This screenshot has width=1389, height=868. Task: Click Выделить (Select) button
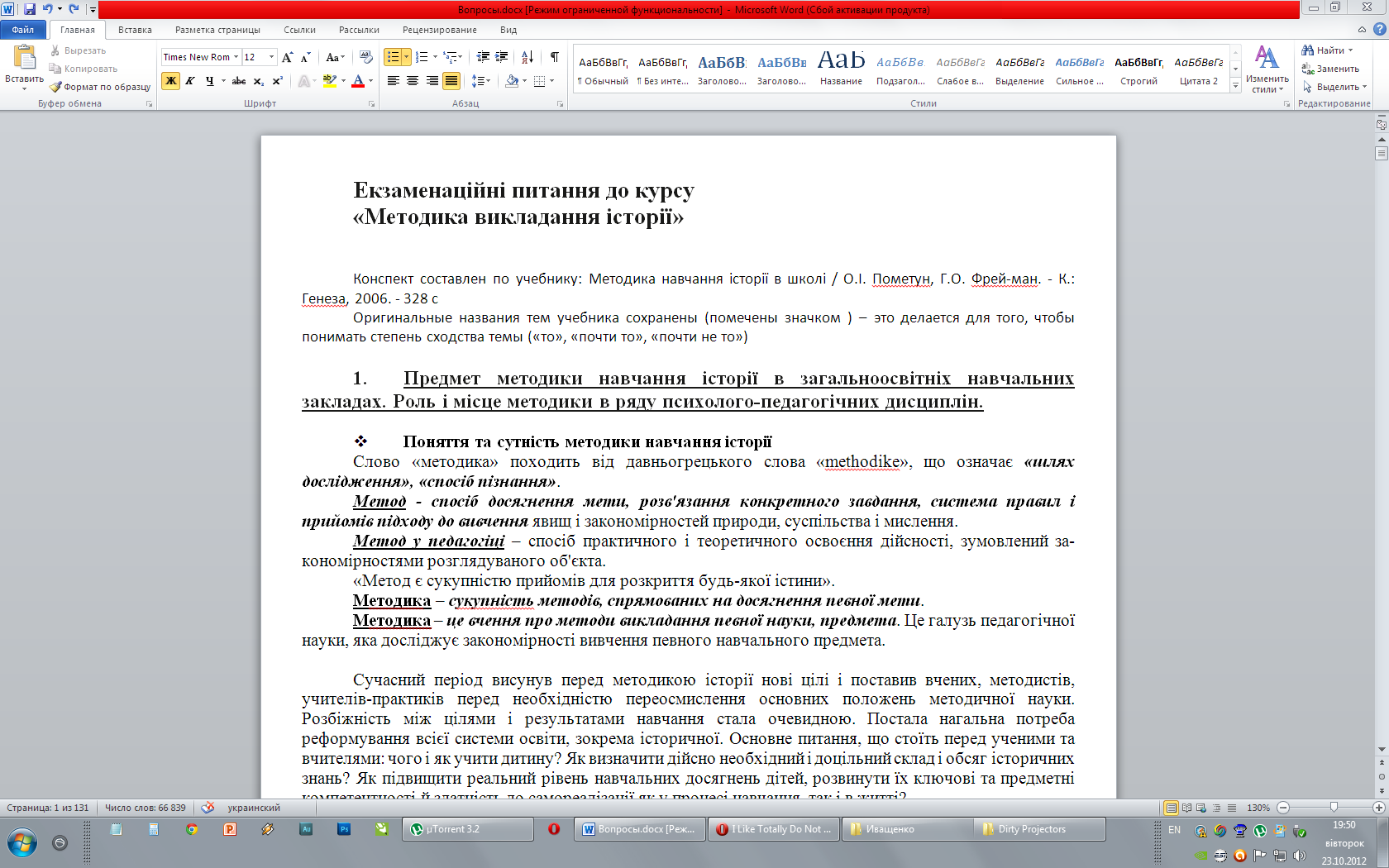pos(1334,87)
